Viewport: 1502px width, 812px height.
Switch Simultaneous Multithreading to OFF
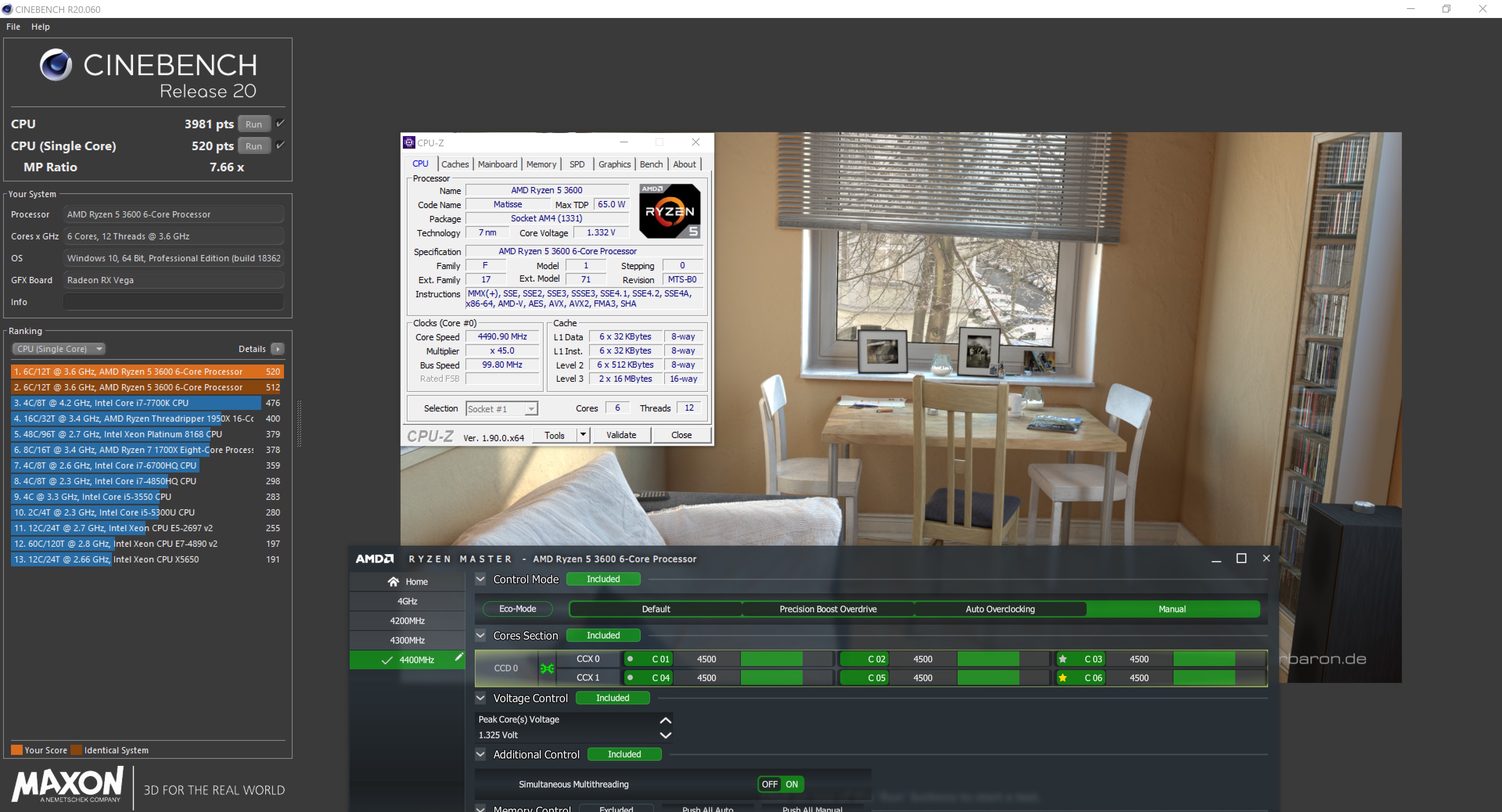coord(770,785)
